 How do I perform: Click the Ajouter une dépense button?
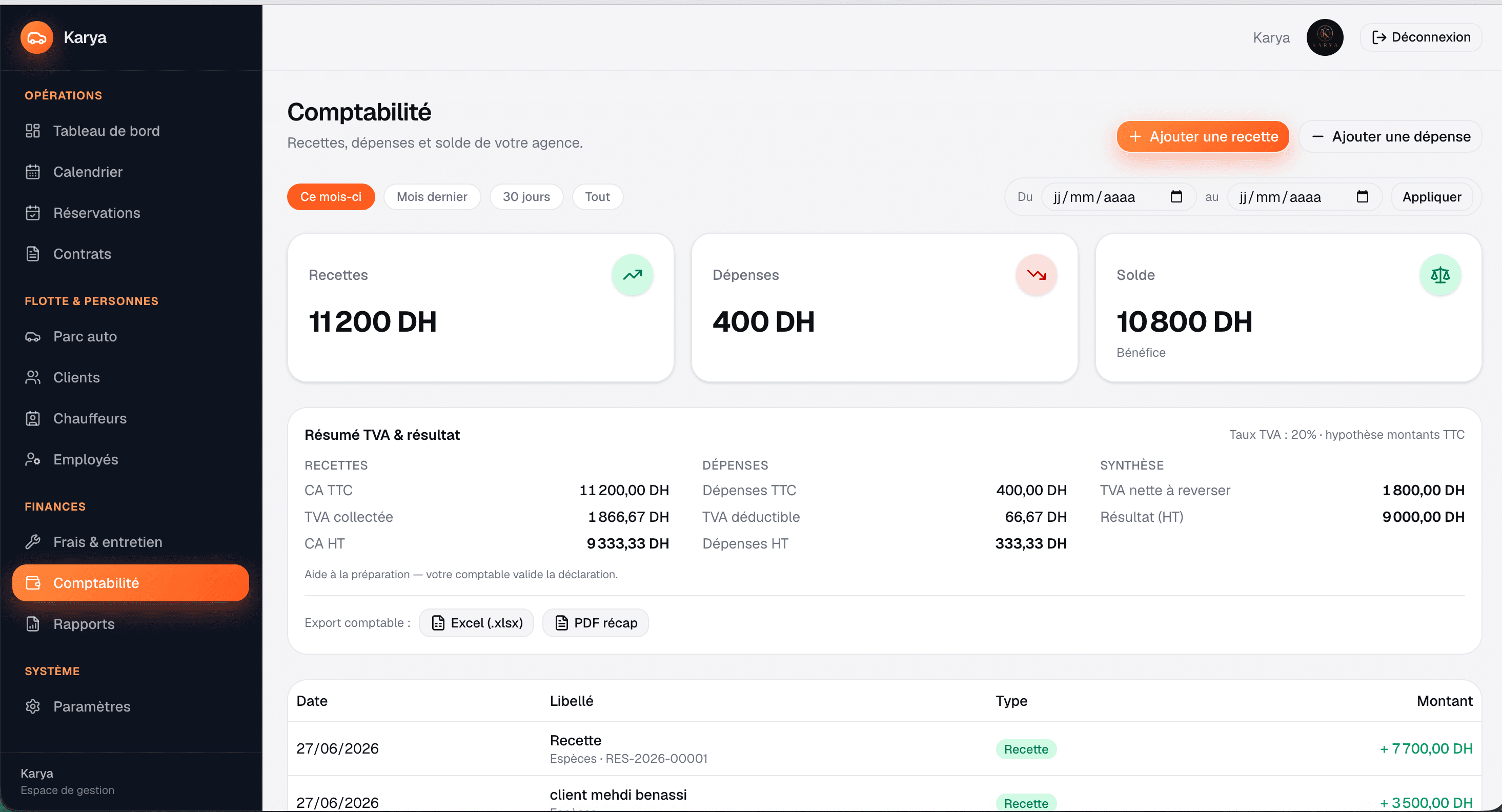1391,136
